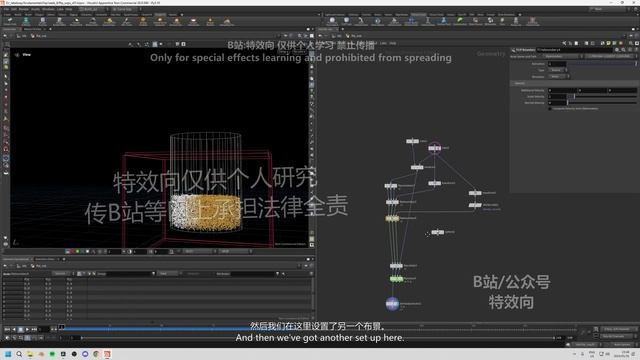
Task: Click the last icon on the network editor toolbar
Action: coord(636,43)
